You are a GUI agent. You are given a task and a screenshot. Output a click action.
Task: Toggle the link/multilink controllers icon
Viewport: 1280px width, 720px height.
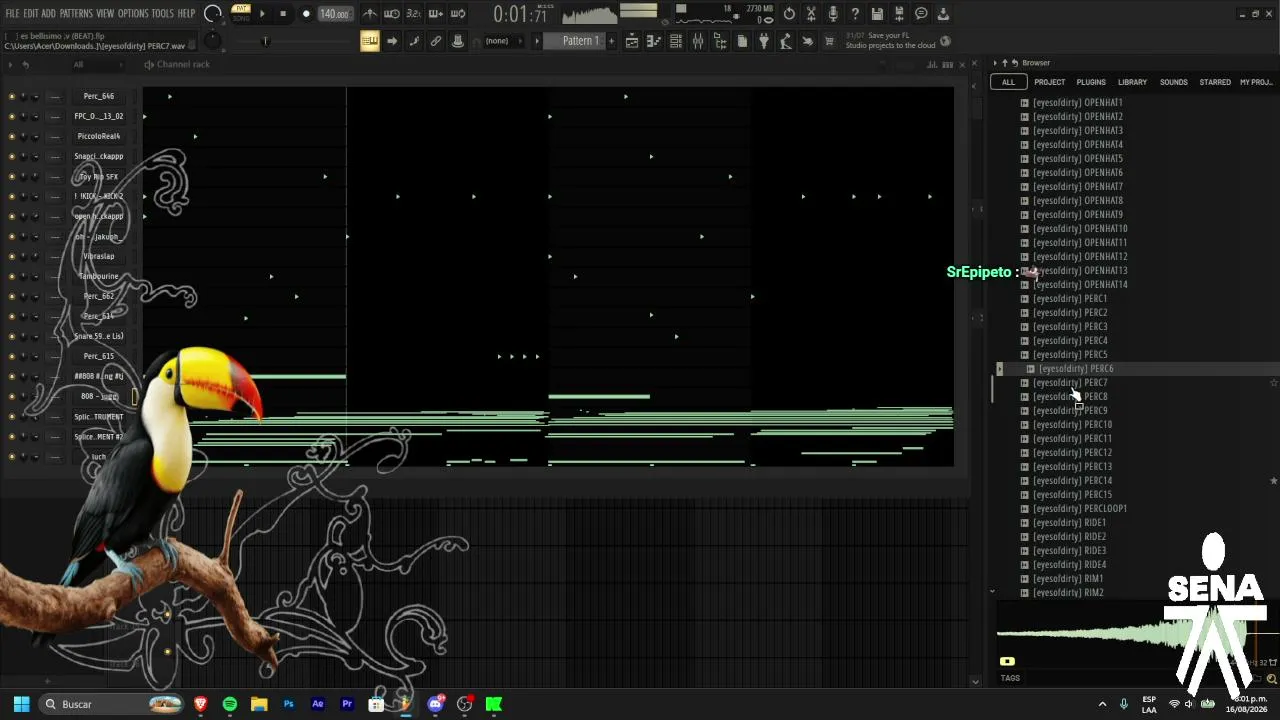click(436, 41)
